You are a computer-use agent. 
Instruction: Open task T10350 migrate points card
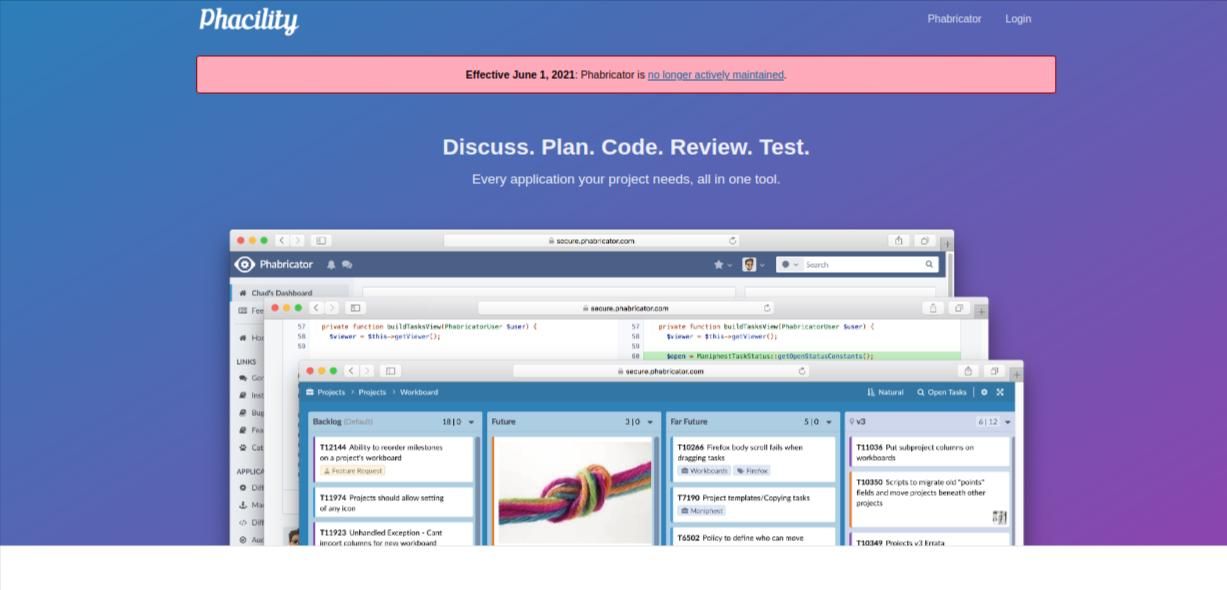coord(930,499)
